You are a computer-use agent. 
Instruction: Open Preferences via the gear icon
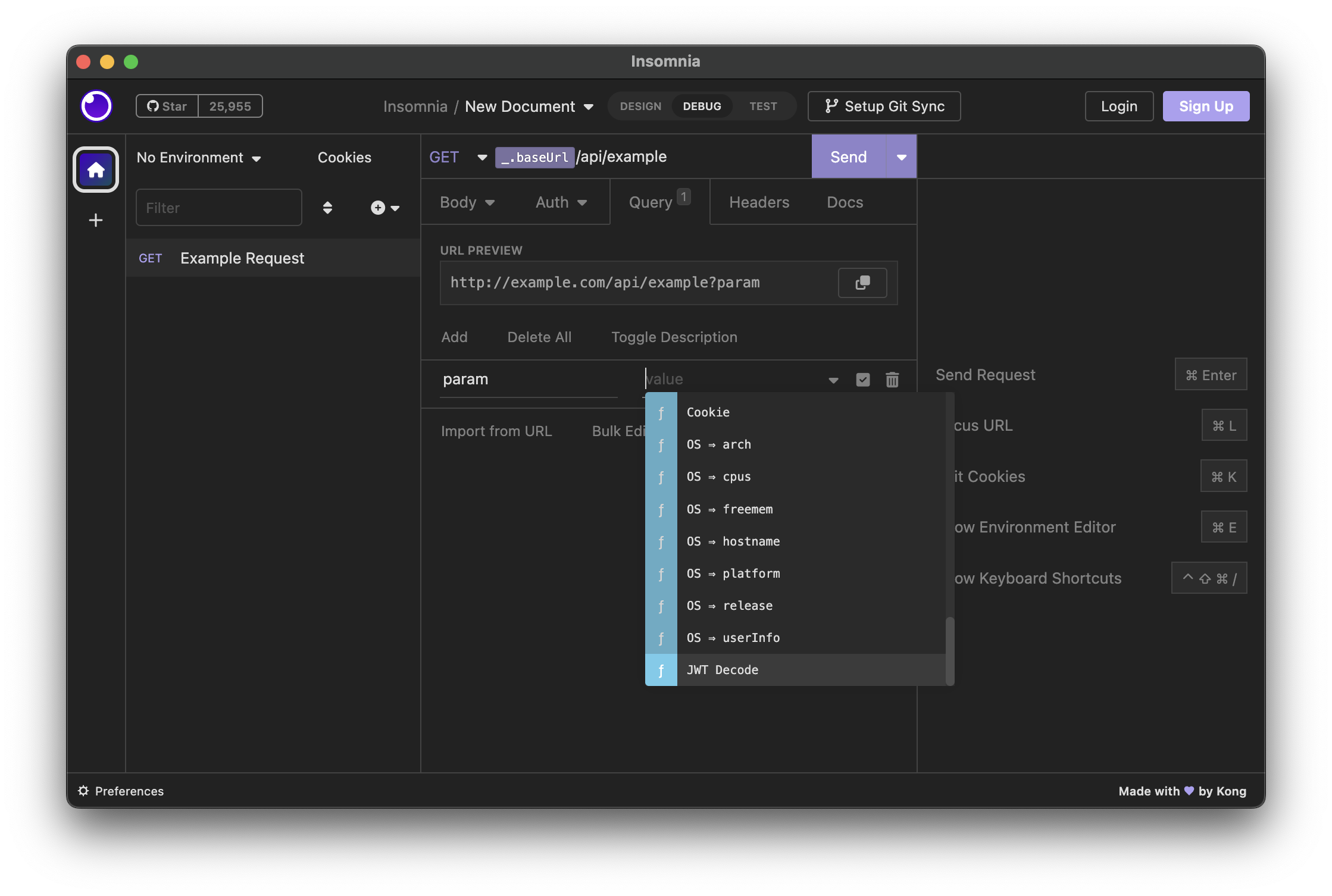point(84,791)
